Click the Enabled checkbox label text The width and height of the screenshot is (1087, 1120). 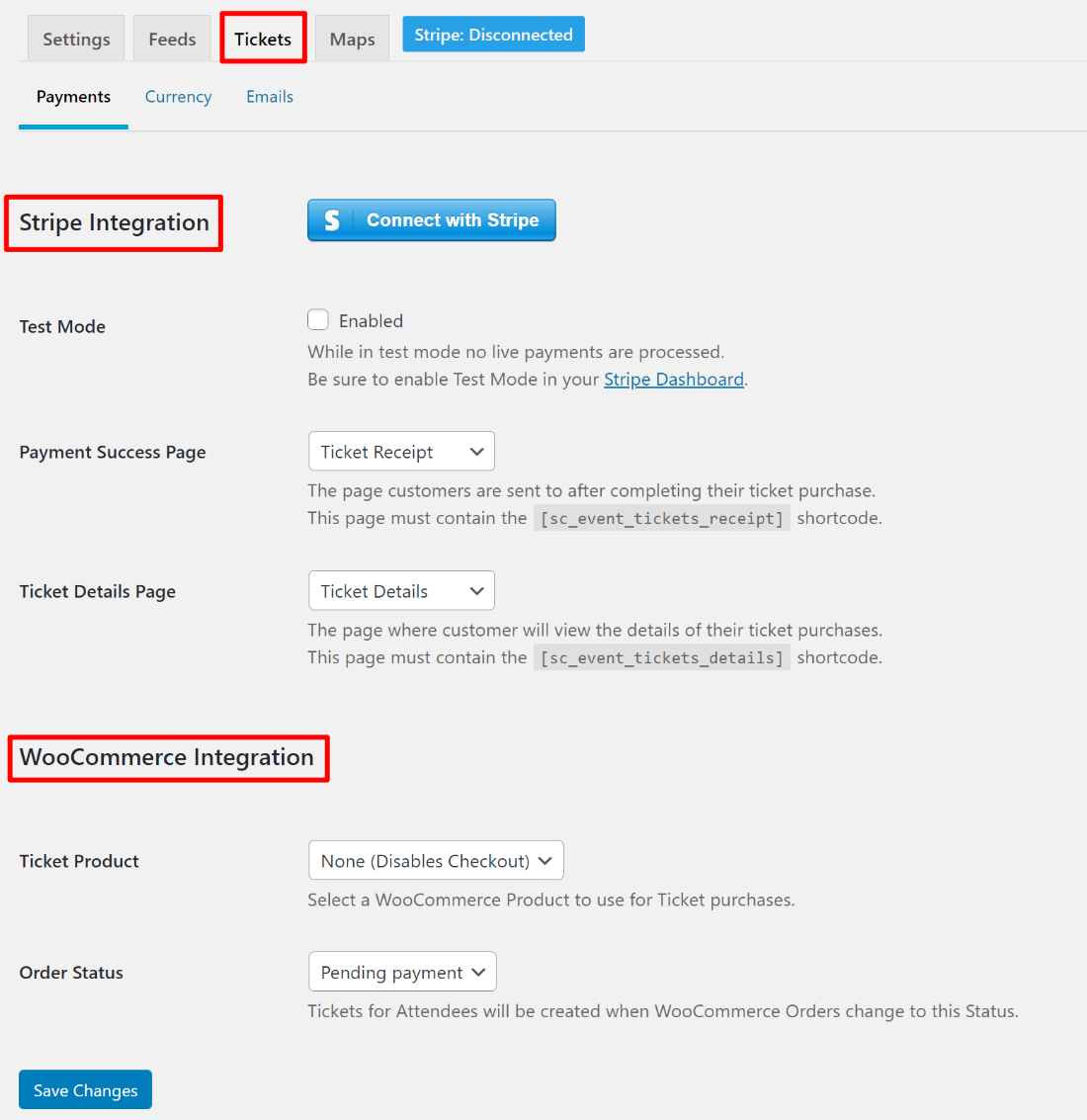click(371, 320)
